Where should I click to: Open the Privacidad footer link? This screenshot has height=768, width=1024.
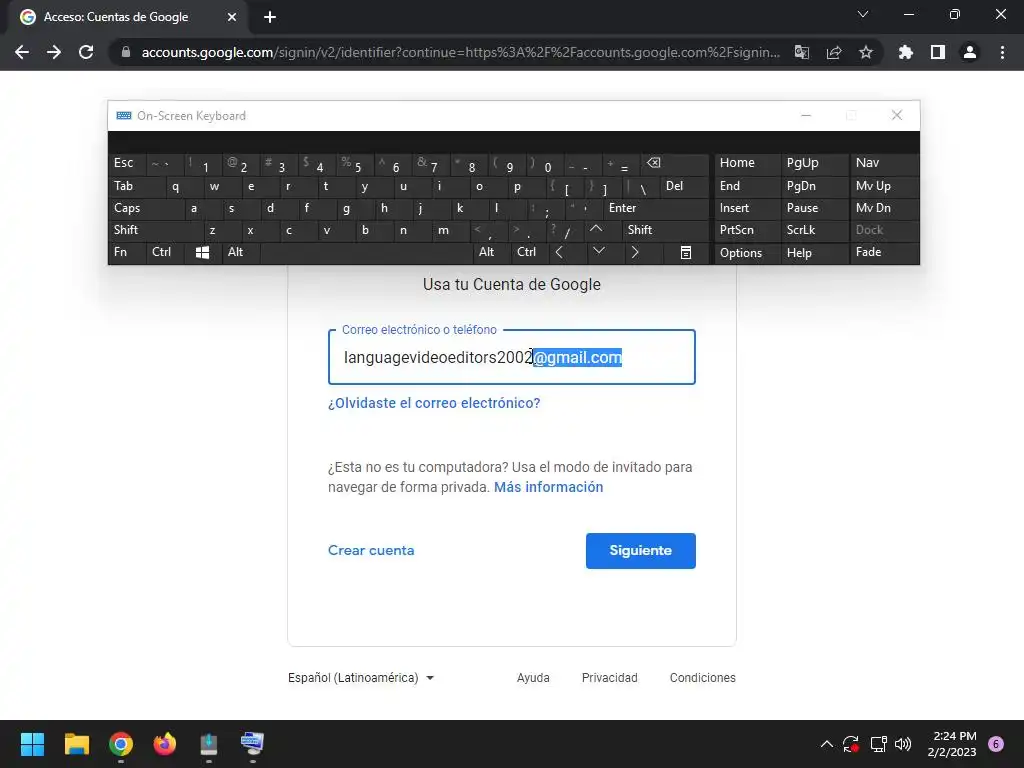click(x=609, y=678)
